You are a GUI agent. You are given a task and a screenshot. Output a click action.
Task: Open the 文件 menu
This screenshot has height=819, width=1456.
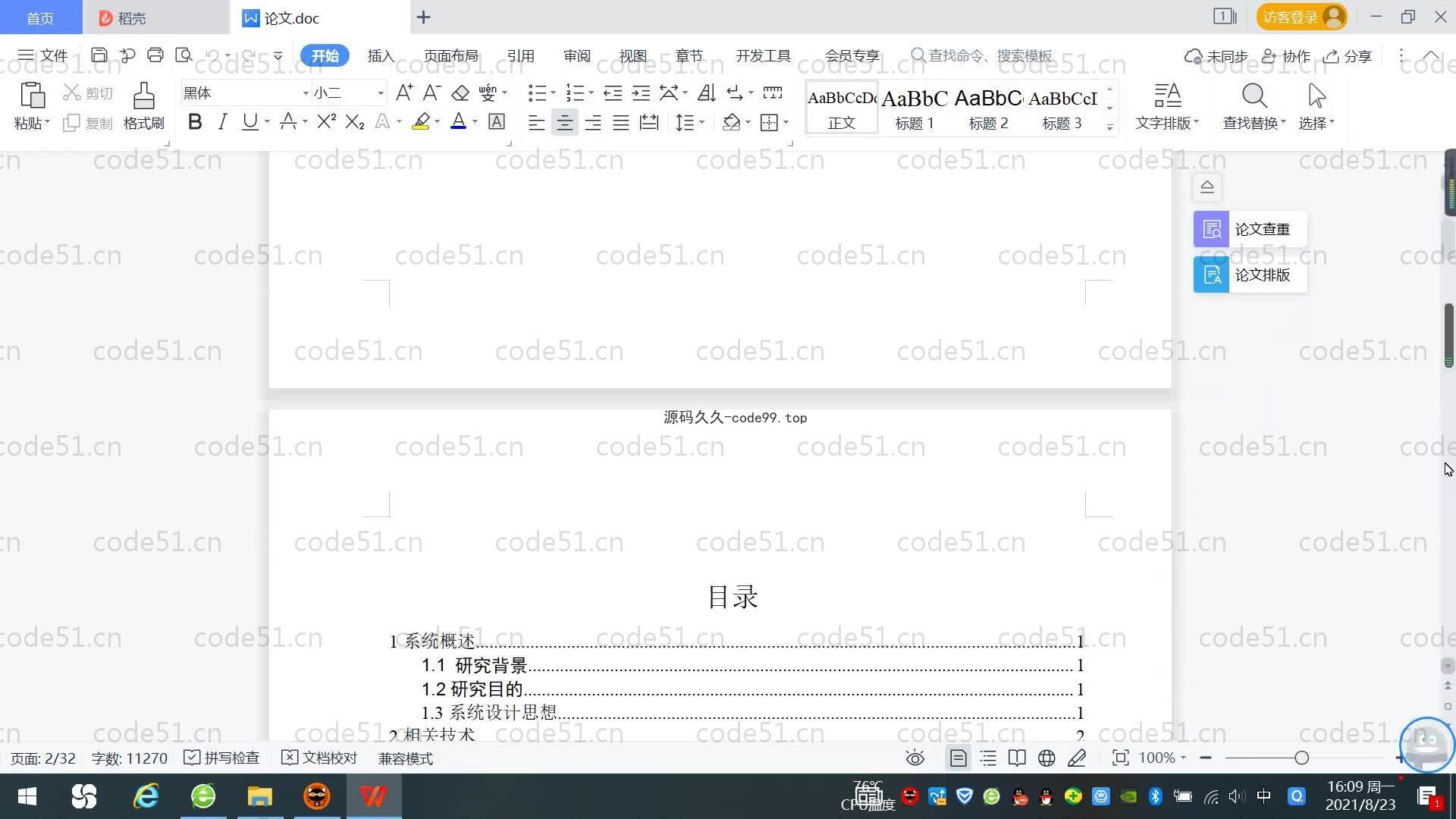click(43, 55)
